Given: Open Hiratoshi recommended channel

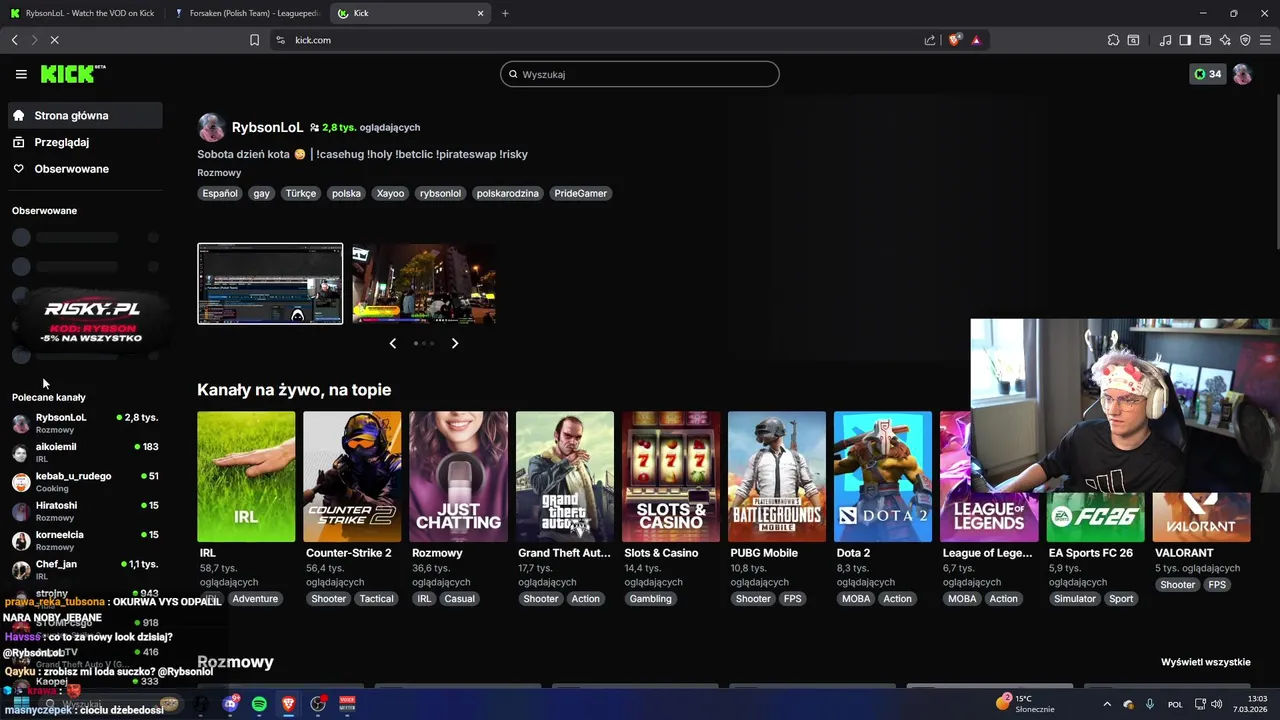Looking at the screenshot, I should 85,511.
